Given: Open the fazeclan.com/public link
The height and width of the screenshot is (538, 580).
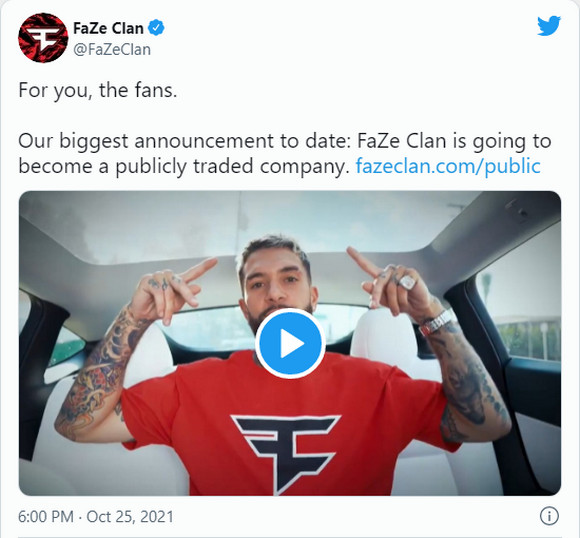Looking at the screenshot, I should (x=448, y=166).
